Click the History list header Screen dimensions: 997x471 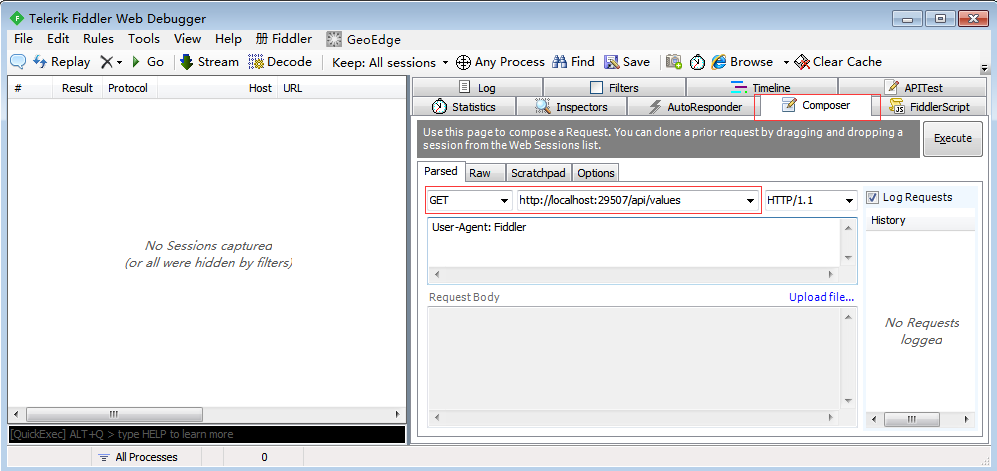(920, 221)
